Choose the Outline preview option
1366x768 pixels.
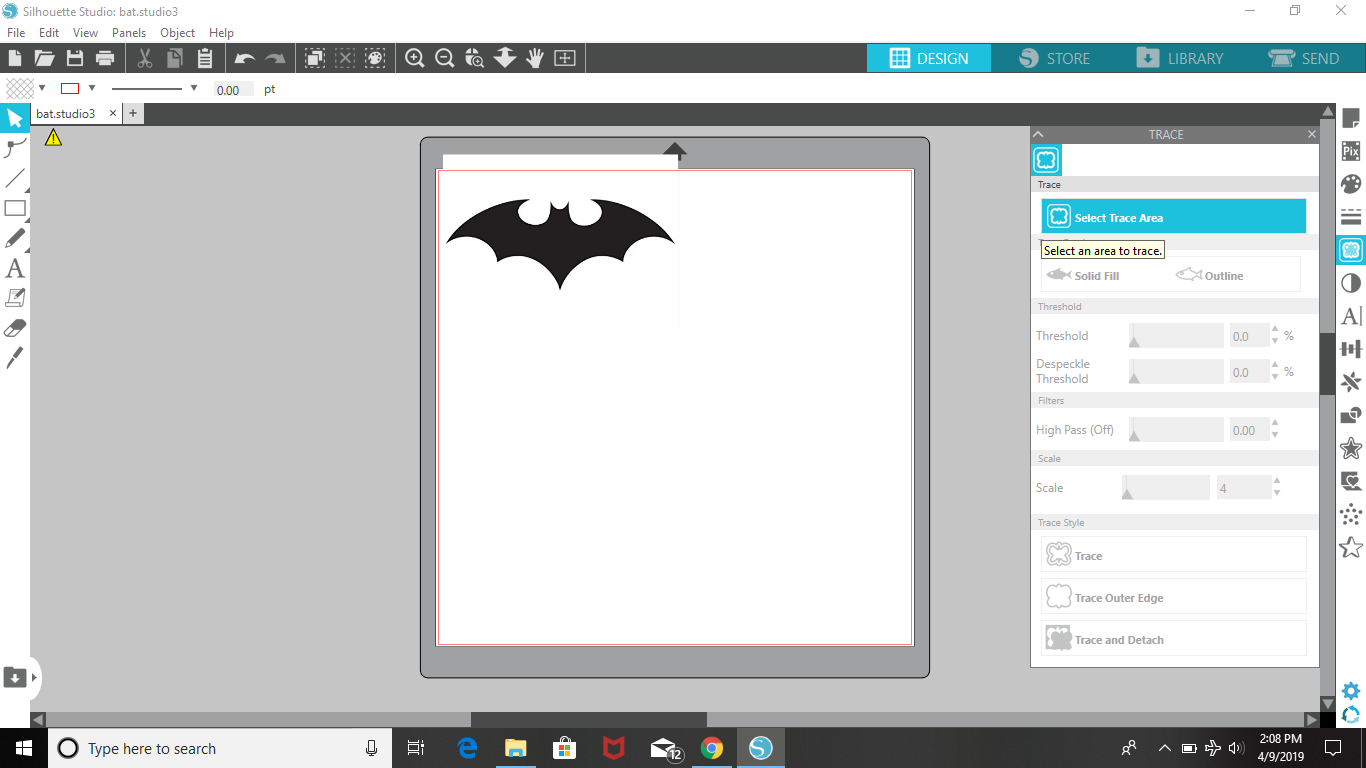1210,275
